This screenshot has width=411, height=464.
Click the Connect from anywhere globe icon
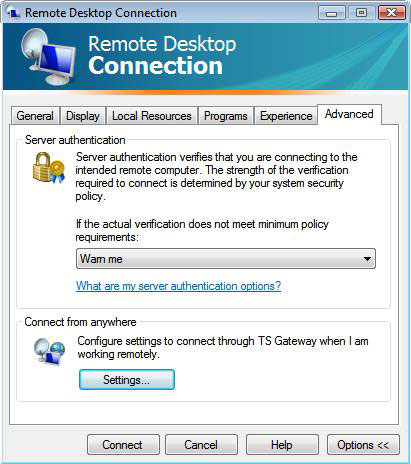pos(49,351)
